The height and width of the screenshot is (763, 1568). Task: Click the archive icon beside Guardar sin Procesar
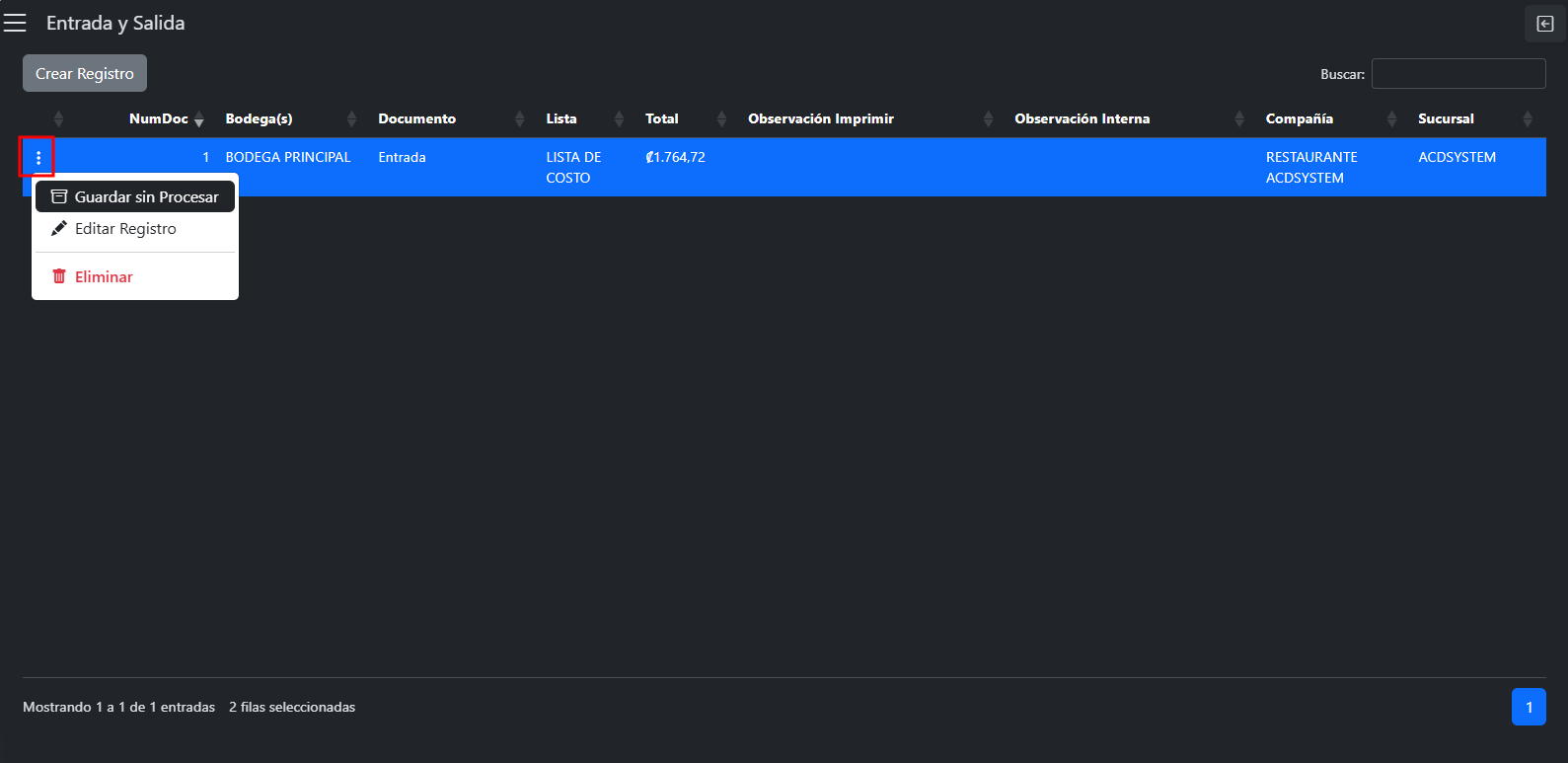click(59, 196)
